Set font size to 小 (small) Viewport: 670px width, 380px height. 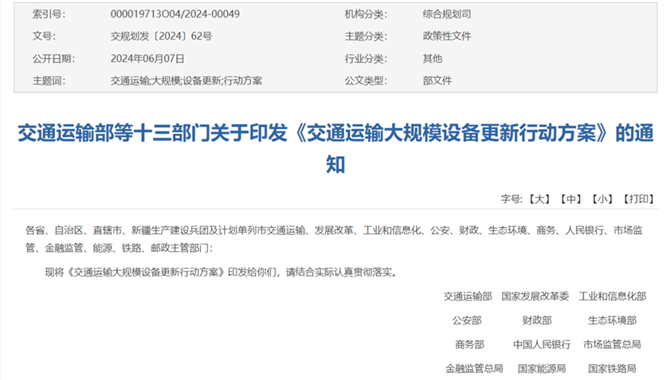[602, 199]
